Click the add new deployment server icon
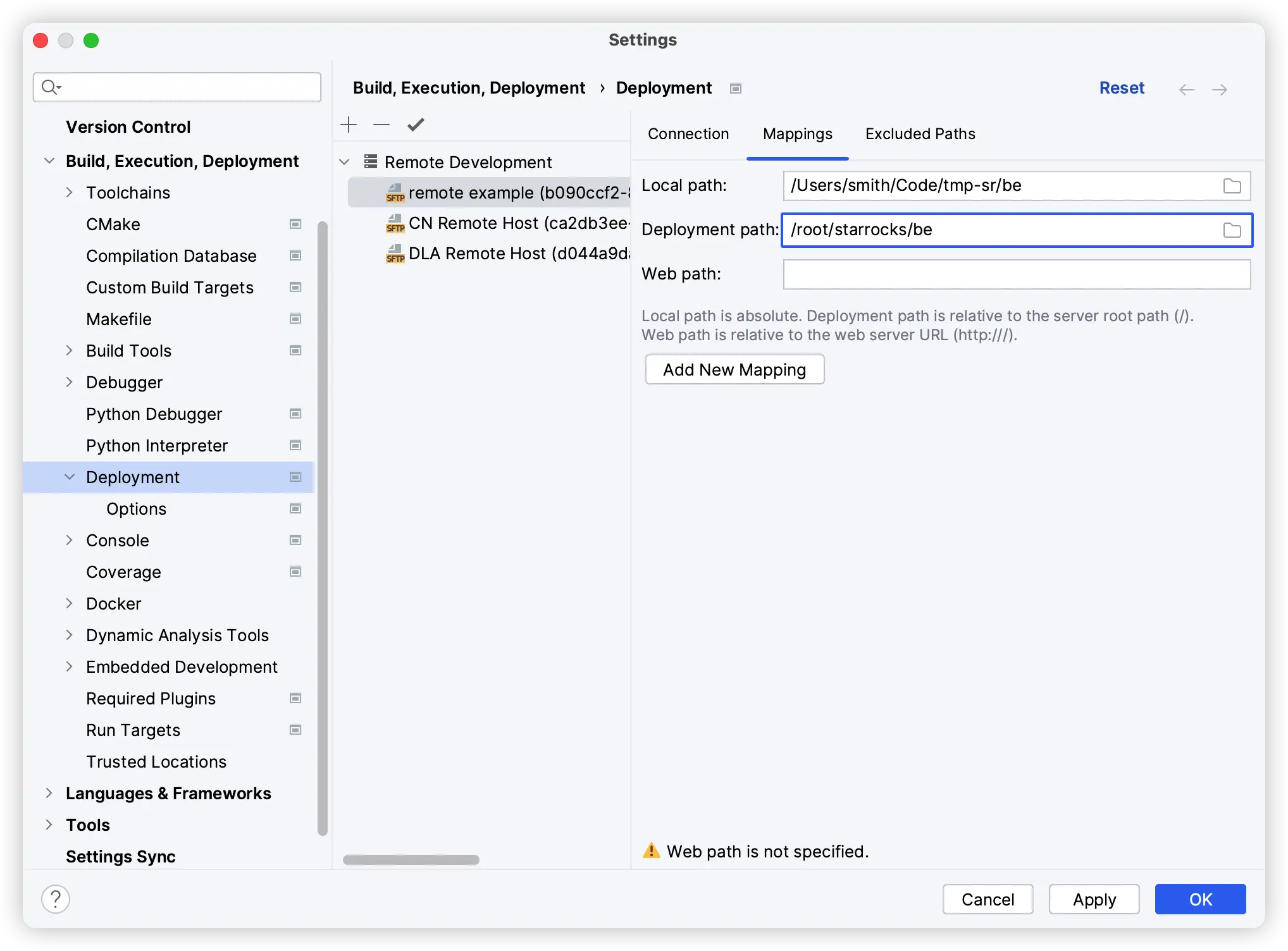Image resolution: width=1288 pixels, height=951 pixels. coord(349,124)
